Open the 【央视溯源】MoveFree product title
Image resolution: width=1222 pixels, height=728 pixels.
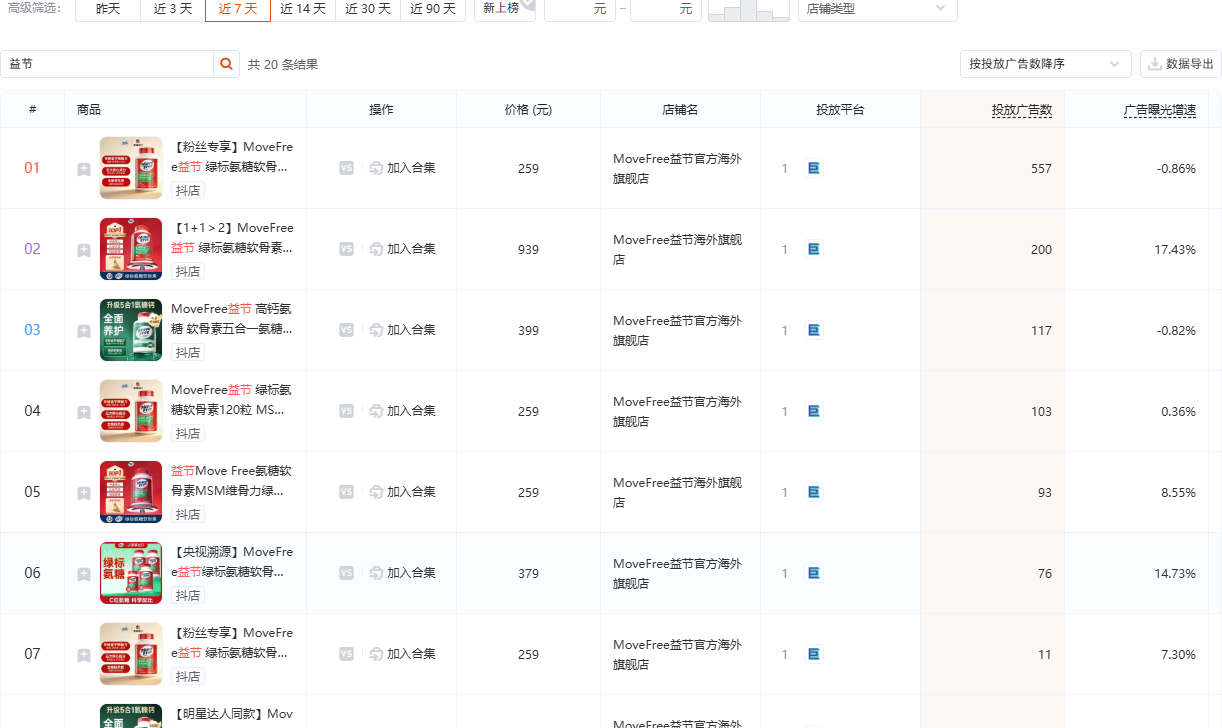[233, 562]
